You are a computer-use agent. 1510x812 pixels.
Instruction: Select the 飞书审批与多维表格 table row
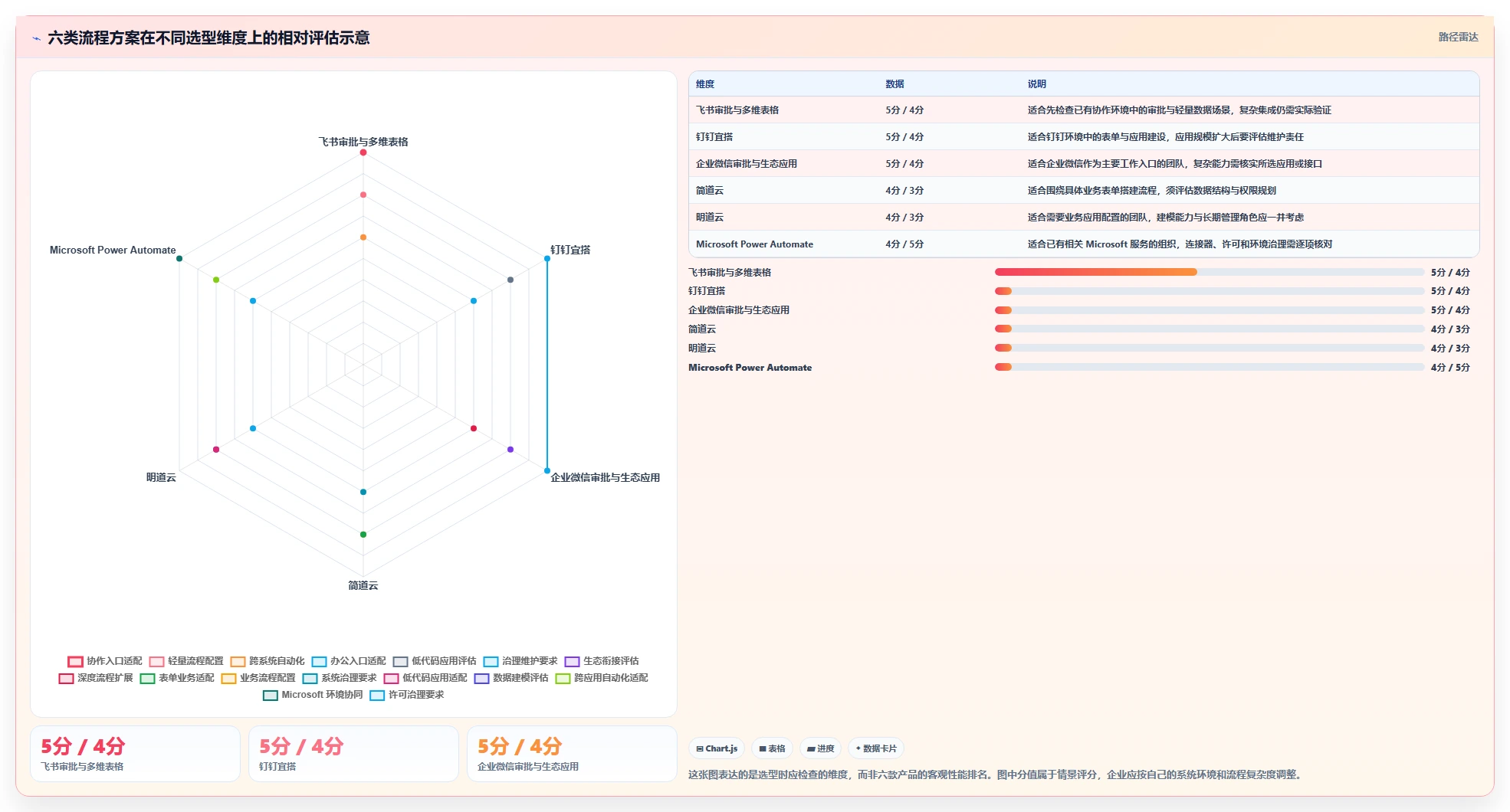tap(1084, 110)
